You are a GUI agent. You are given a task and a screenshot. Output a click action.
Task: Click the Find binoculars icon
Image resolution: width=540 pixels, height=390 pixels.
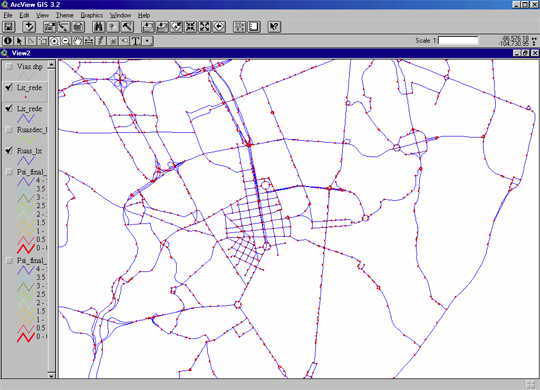(98, 27)
